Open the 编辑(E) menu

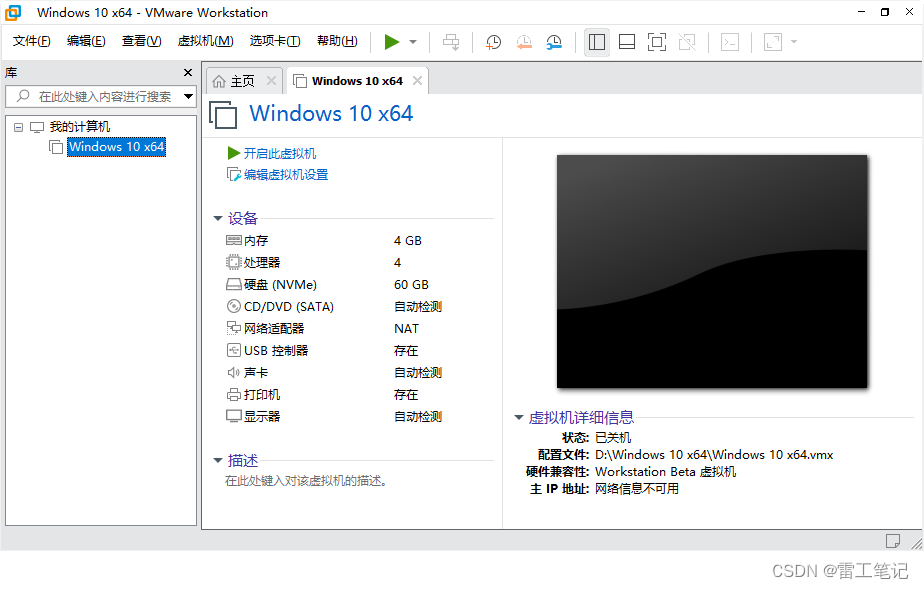coord(86,41)
